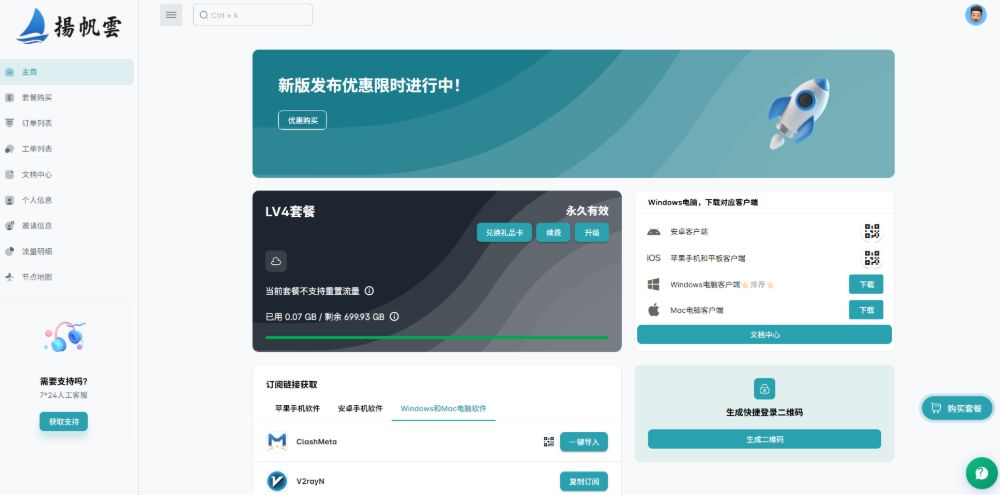The image size is (1000, 495).
Task: Click 优惠购买 on the banner
Action: tap(302, 120)
